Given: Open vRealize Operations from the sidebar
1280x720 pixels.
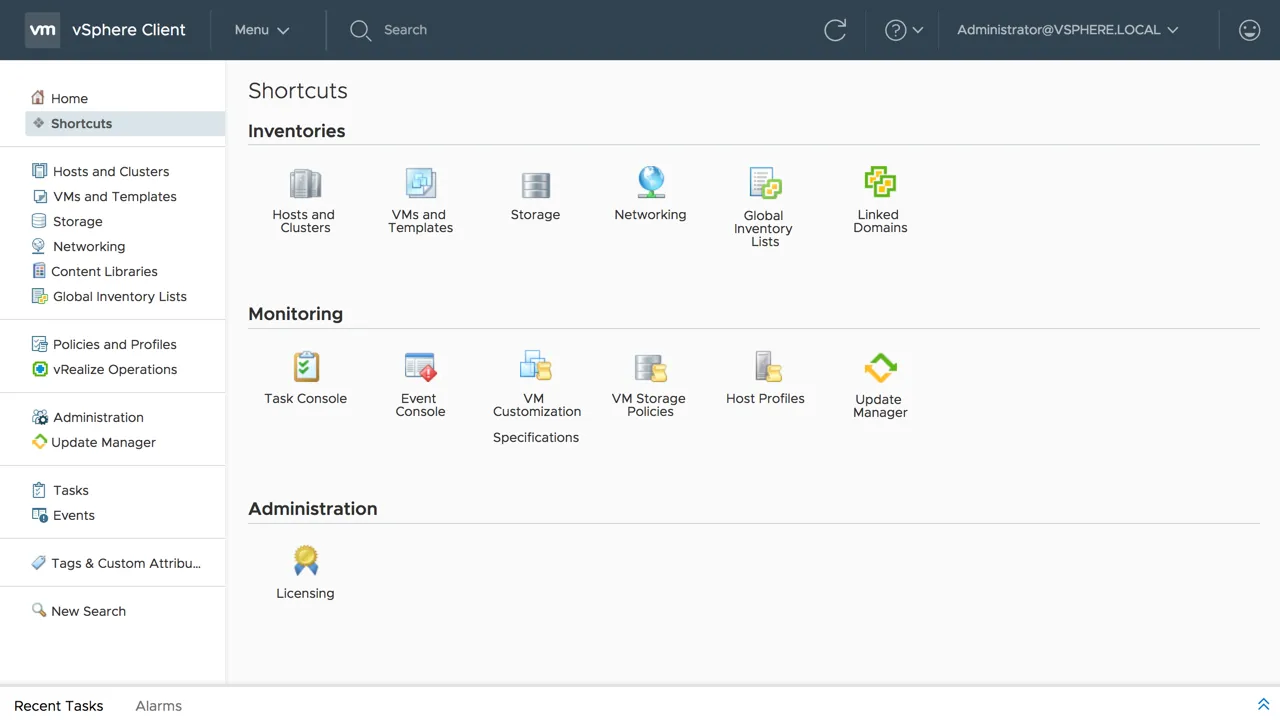Looking at the screenshot, I should click(x=114, y=369).
